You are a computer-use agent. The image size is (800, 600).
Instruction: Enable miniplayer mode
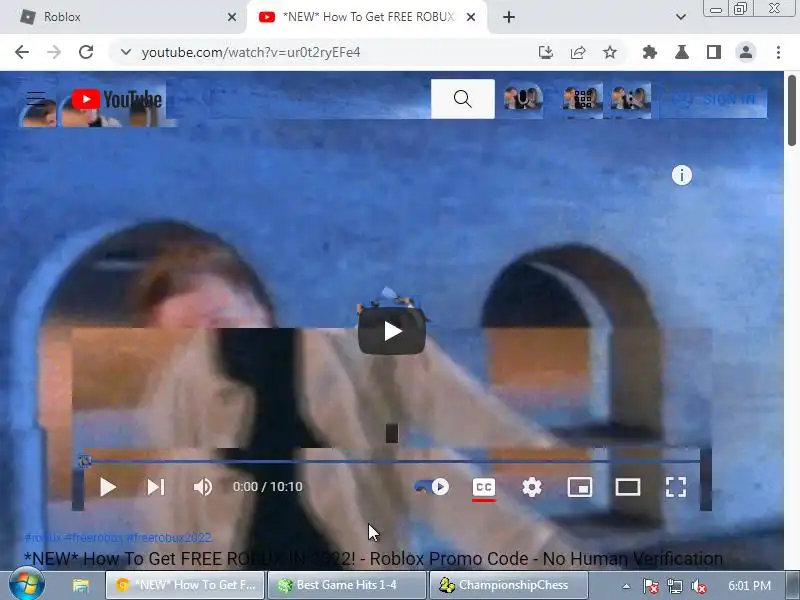[580, 487]
